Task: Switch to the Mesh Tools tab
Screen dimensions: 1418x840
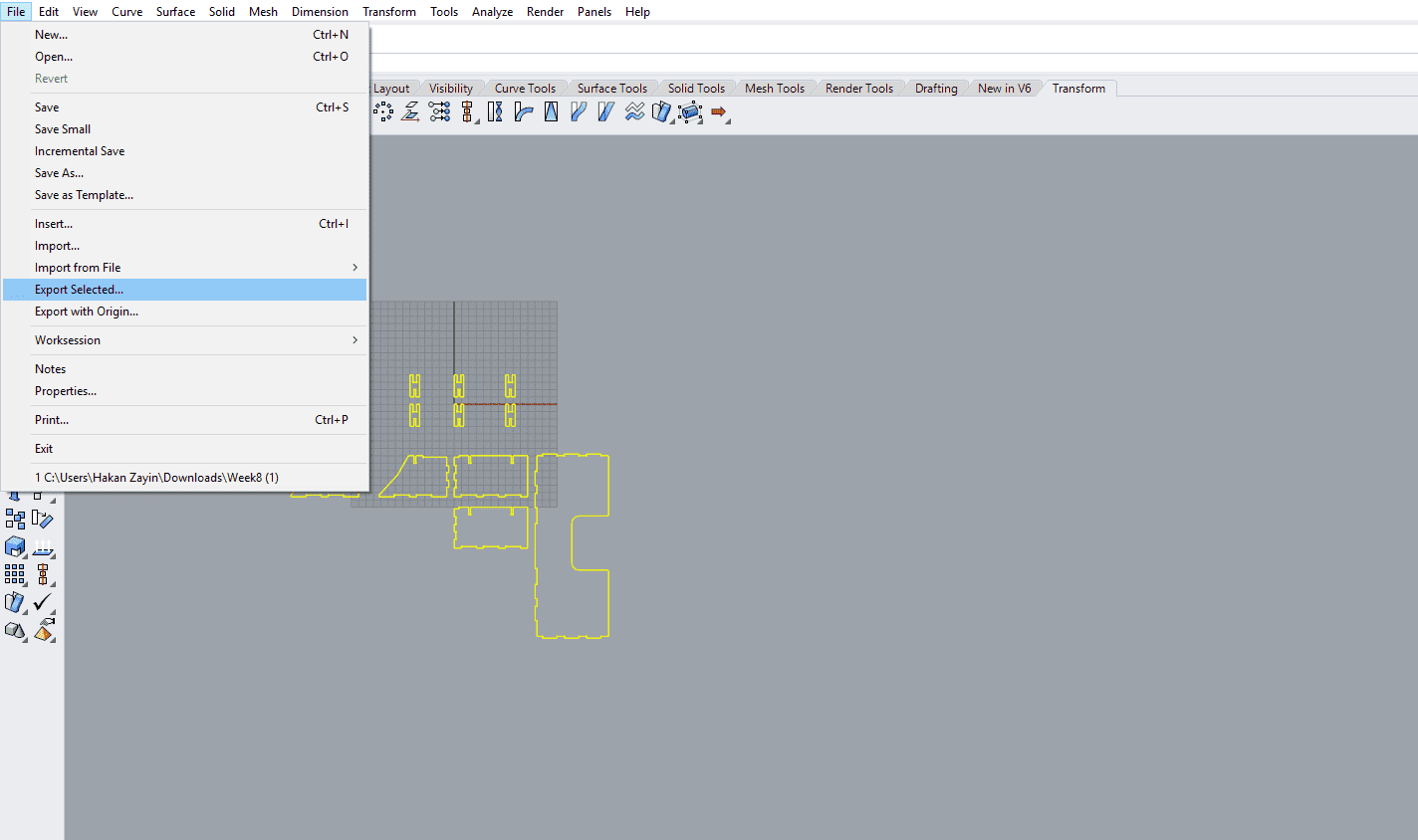Action: point(775,89)
